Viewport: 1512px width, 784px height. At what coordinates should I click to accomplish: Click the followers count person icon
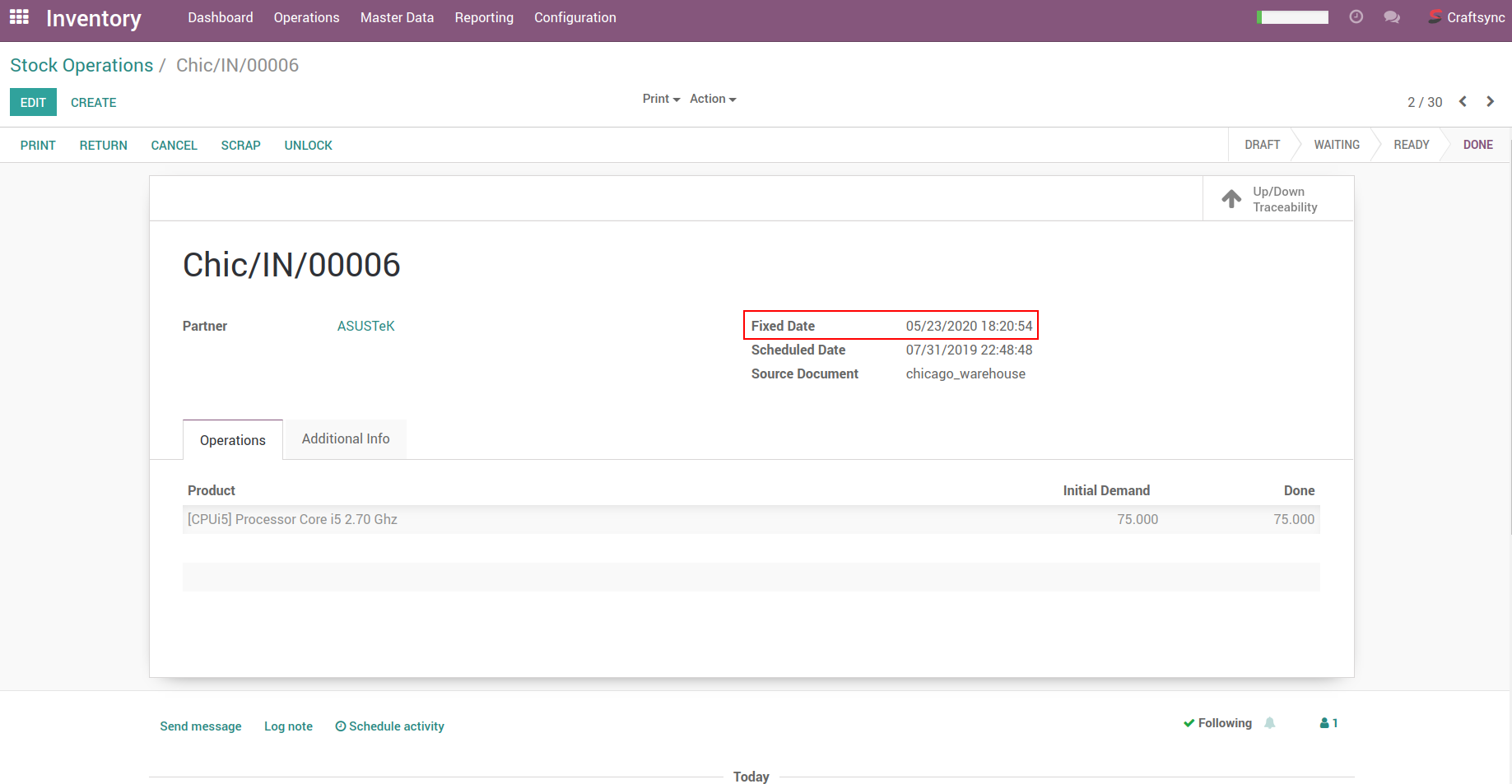(x=1328, y=723)
